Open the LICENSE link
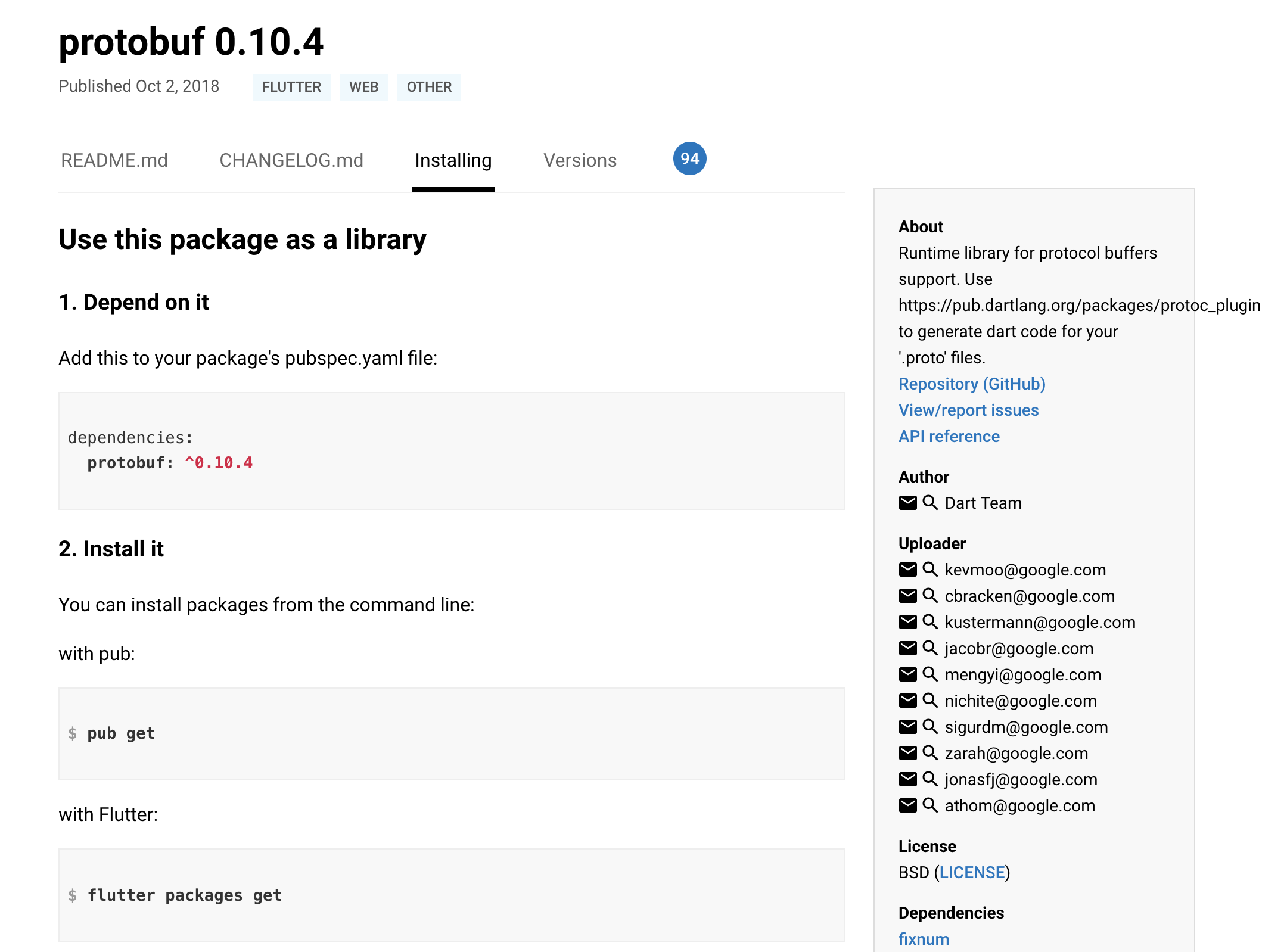This screenshot has height=952, width=1287. (972, 873)
